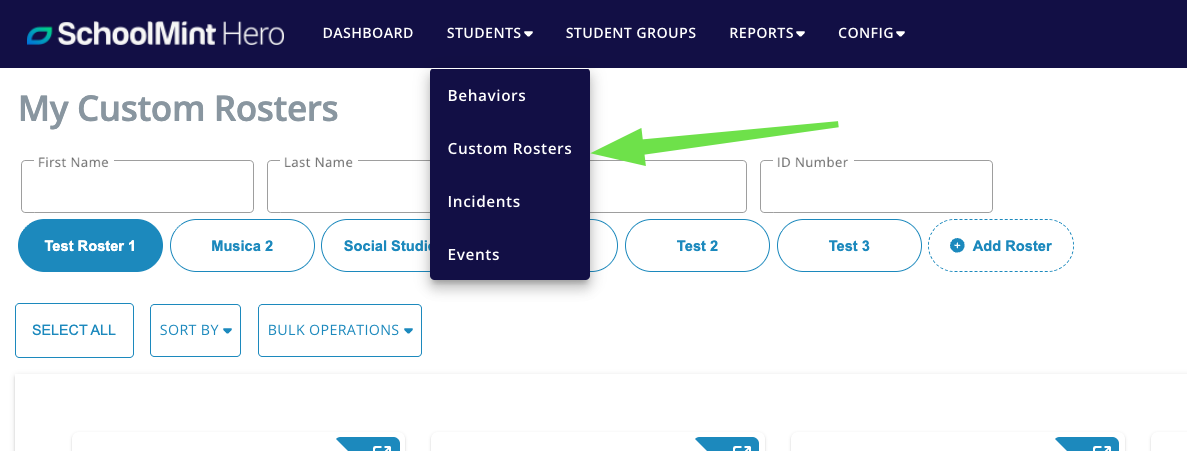Select Events in the Students menu

(x=473, y=255)
